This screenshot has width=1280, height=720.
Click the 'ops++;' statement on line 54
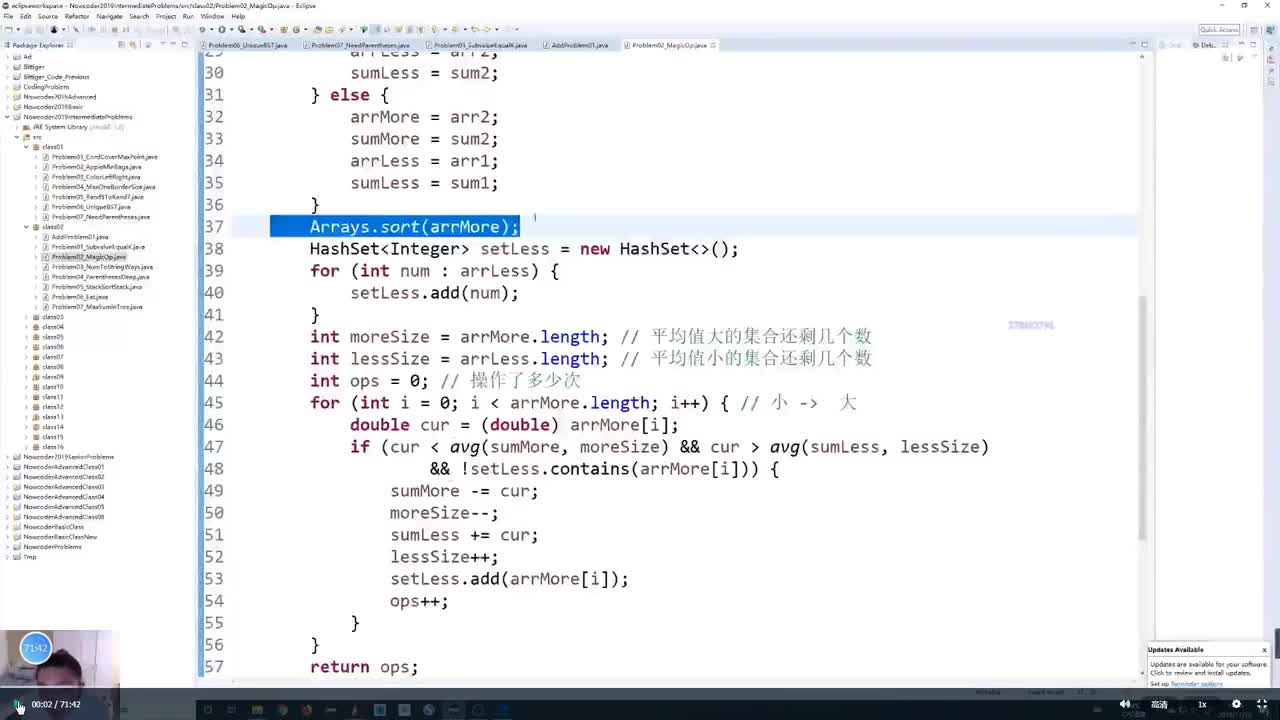[419, 601]
